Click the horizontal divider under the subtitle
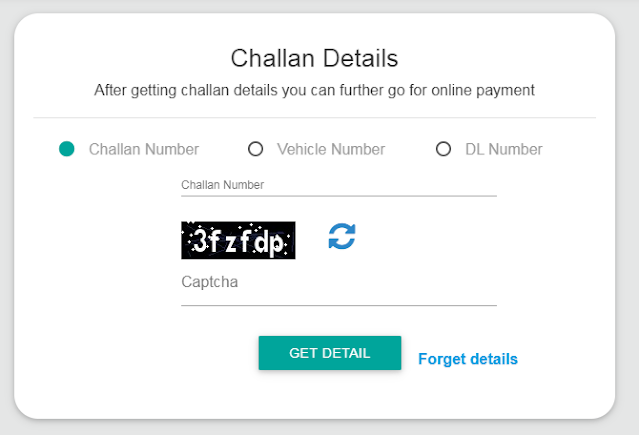This screenshot has width=639, height=435. click(x=314, y=118)
